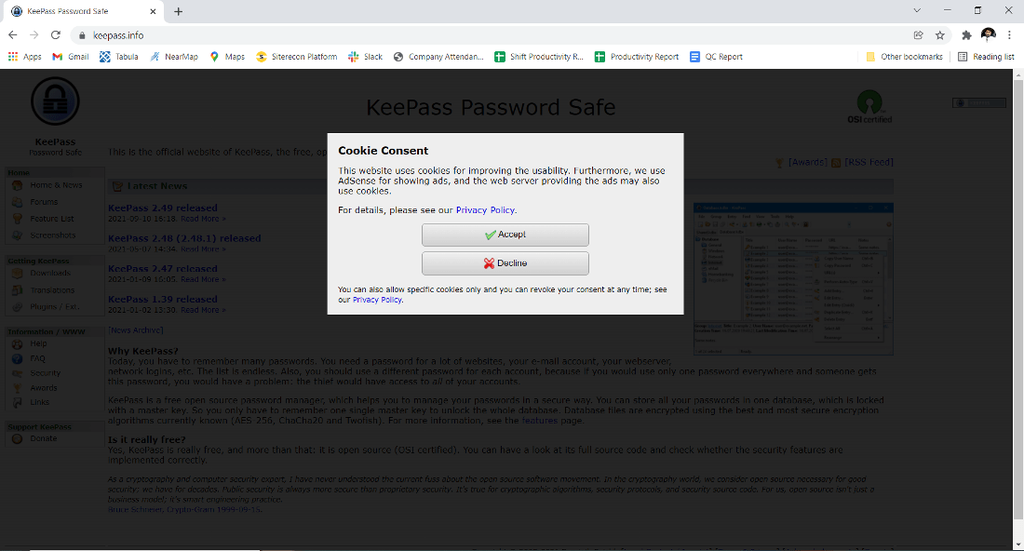Viewport: 1024px width, 551px height.
Task: Bookmark this page with the star icon
Action: coord(940,35)
